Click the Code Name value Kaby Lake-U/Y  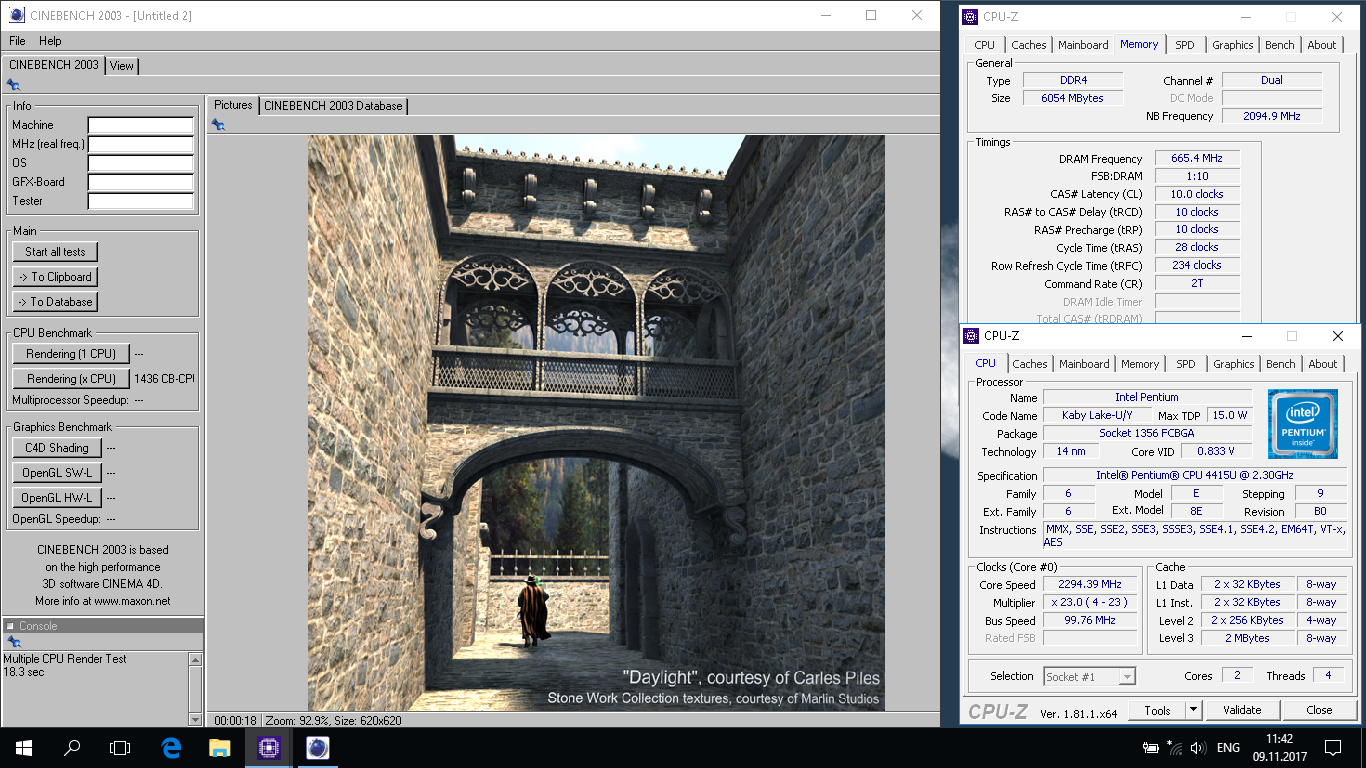tap(1097, 415)
